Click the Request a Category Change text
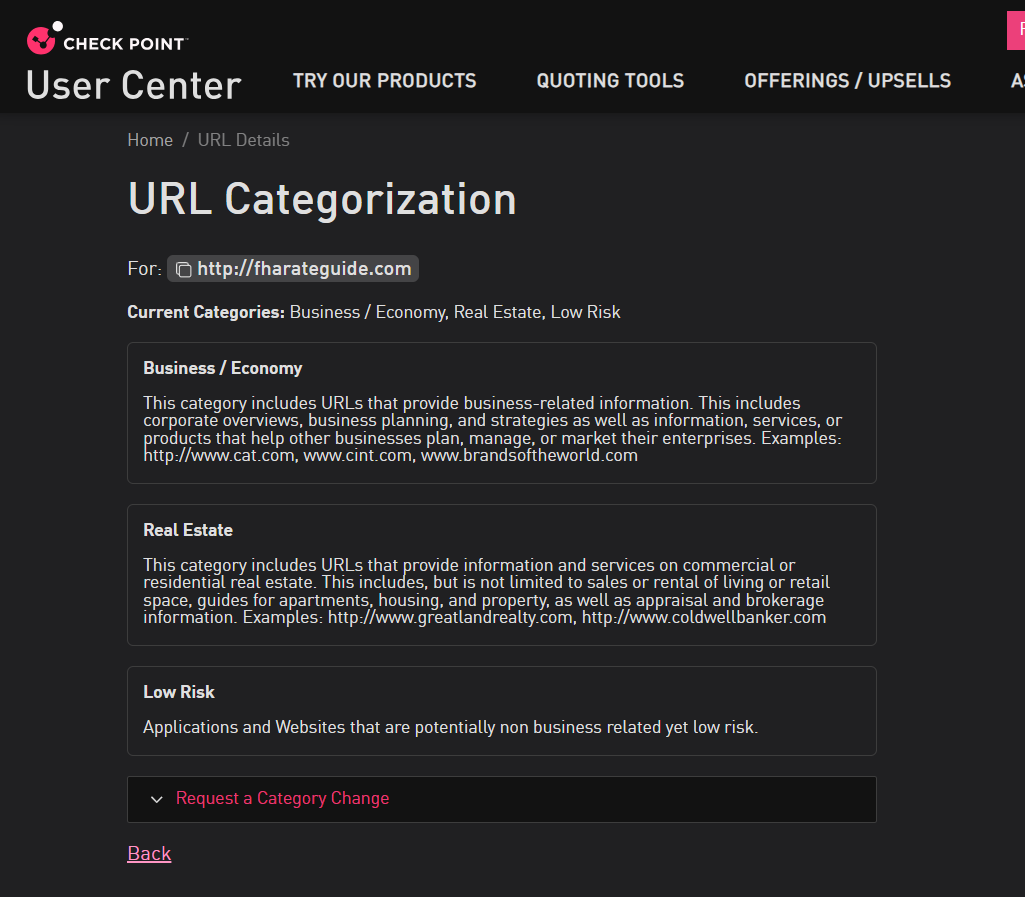This screenshot has width=1025, height=897. point(282,798)
